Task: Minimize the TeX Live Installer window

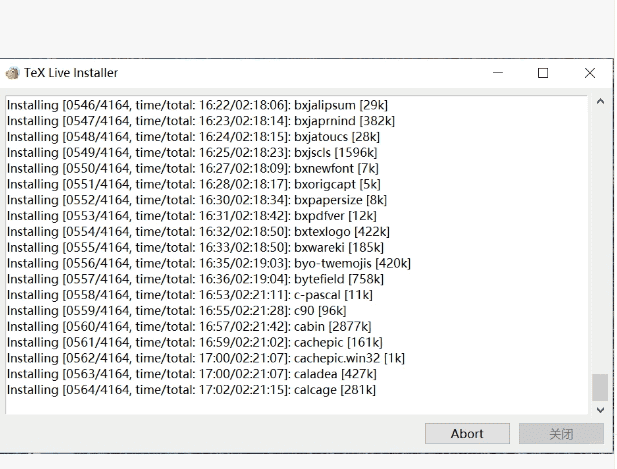Action: (x=497, y=73)
